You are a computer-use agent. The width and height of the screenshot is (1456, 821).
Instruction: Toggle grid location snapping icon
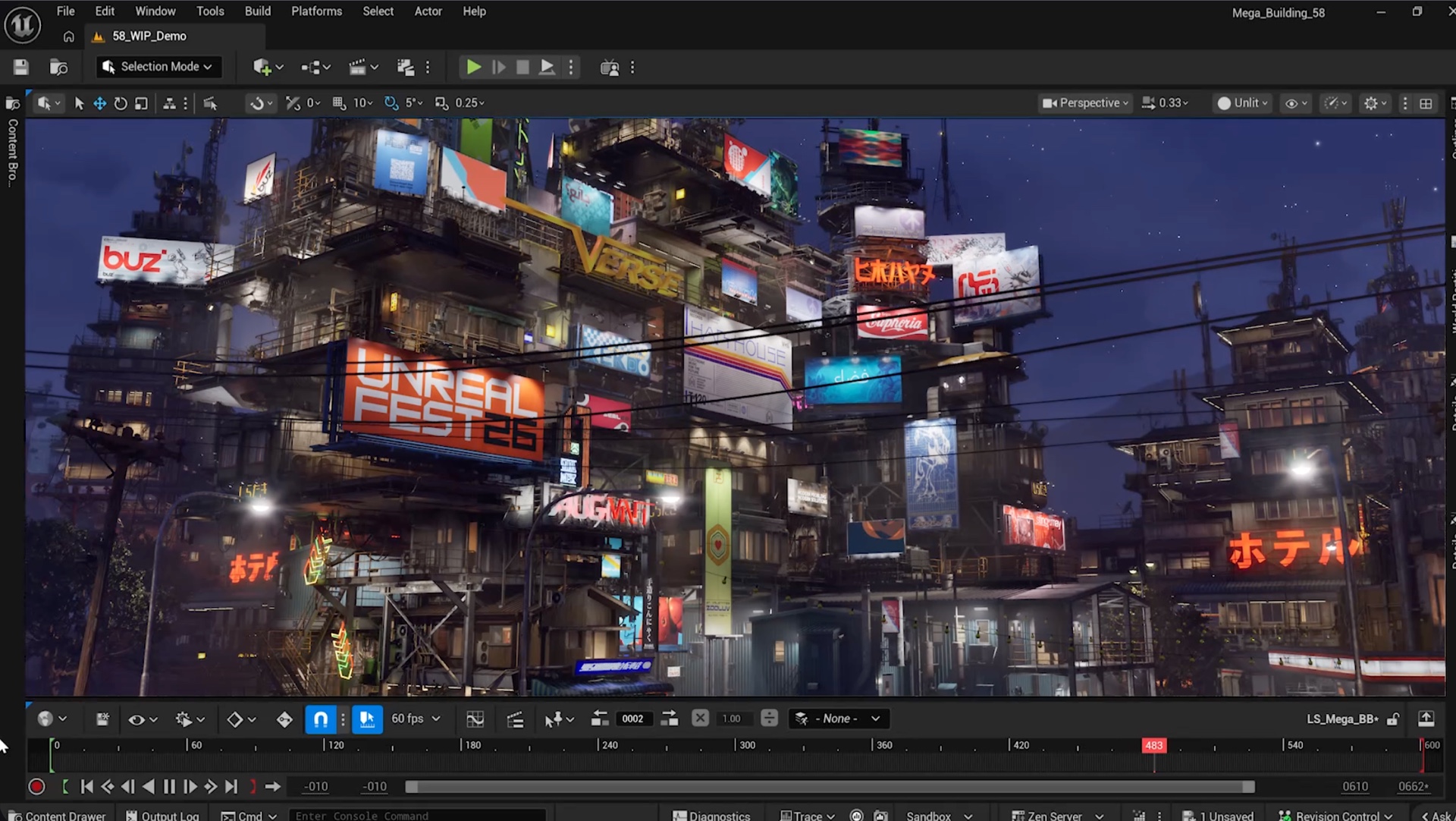[339, 103]
